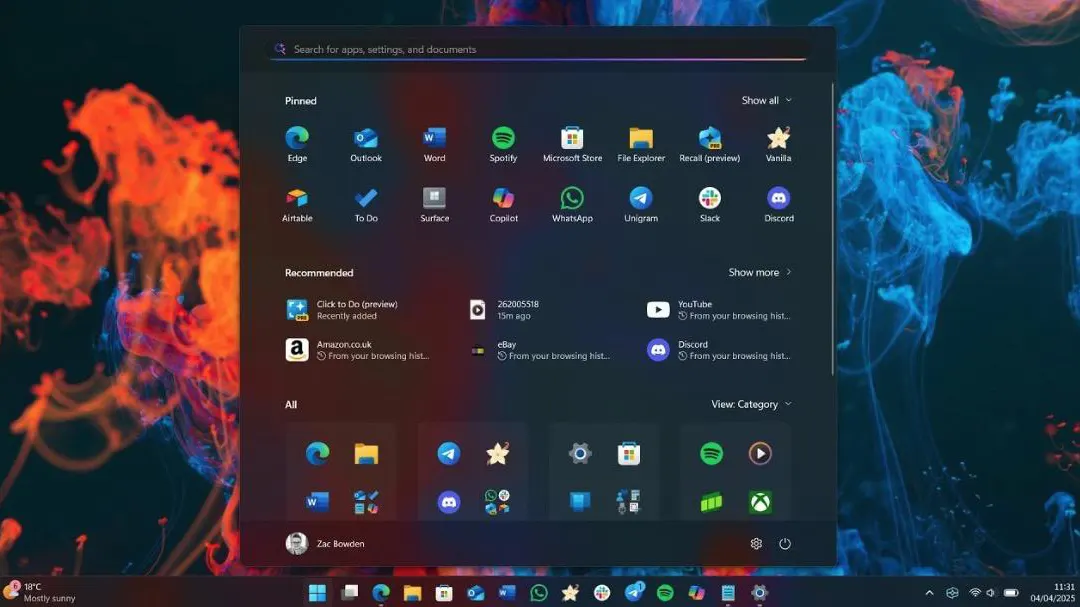Expand Show all pinned apps

(766, 100)
